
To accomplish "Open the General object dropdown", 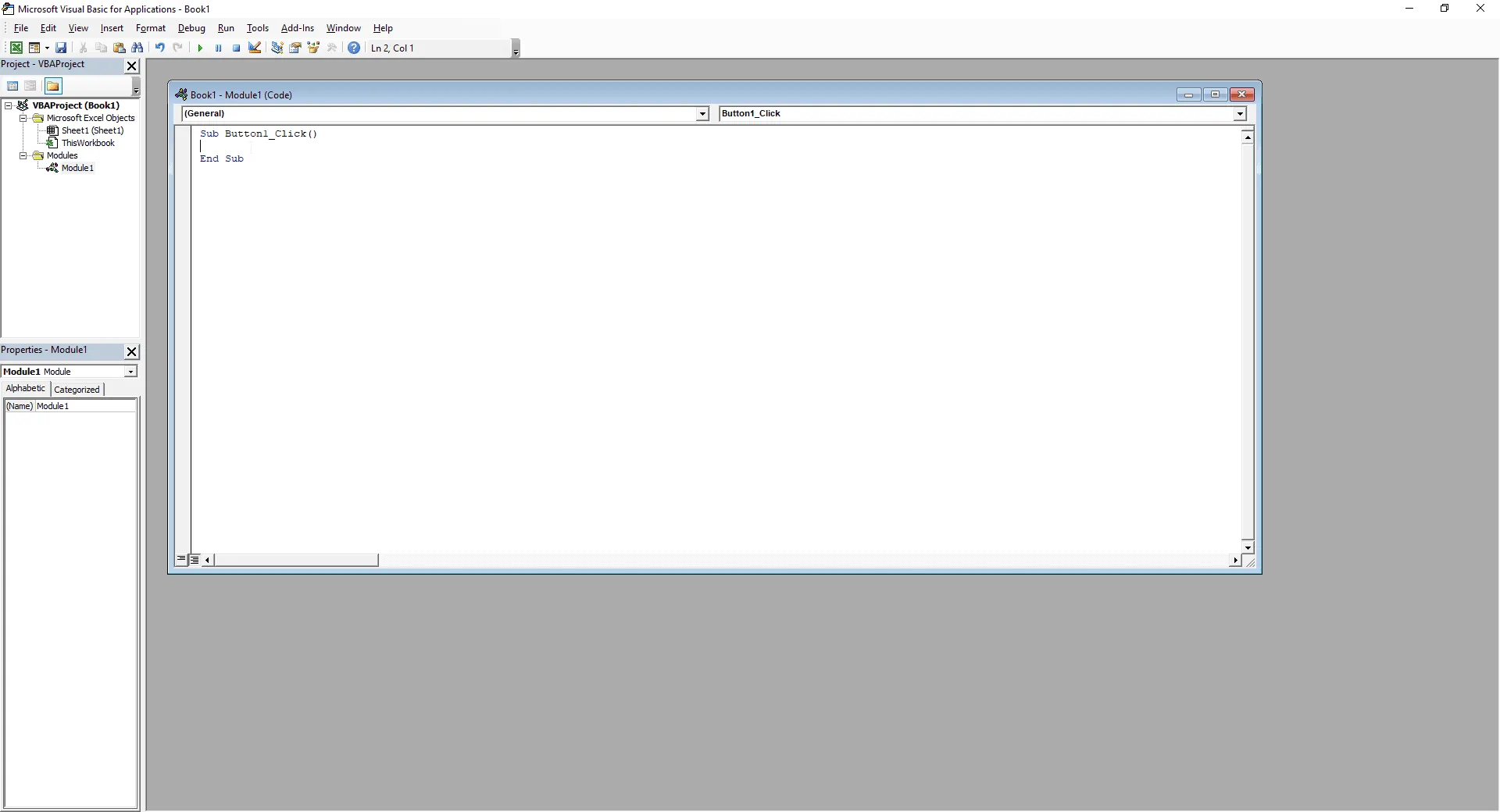I will click(702, 114).
